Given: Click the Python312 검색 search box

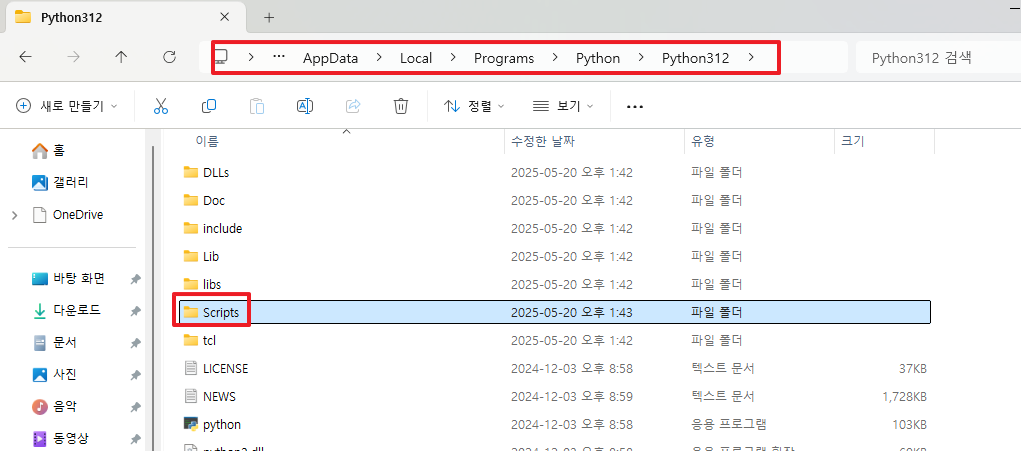Looking at the screenshot, I should click(x=938, y=57).
